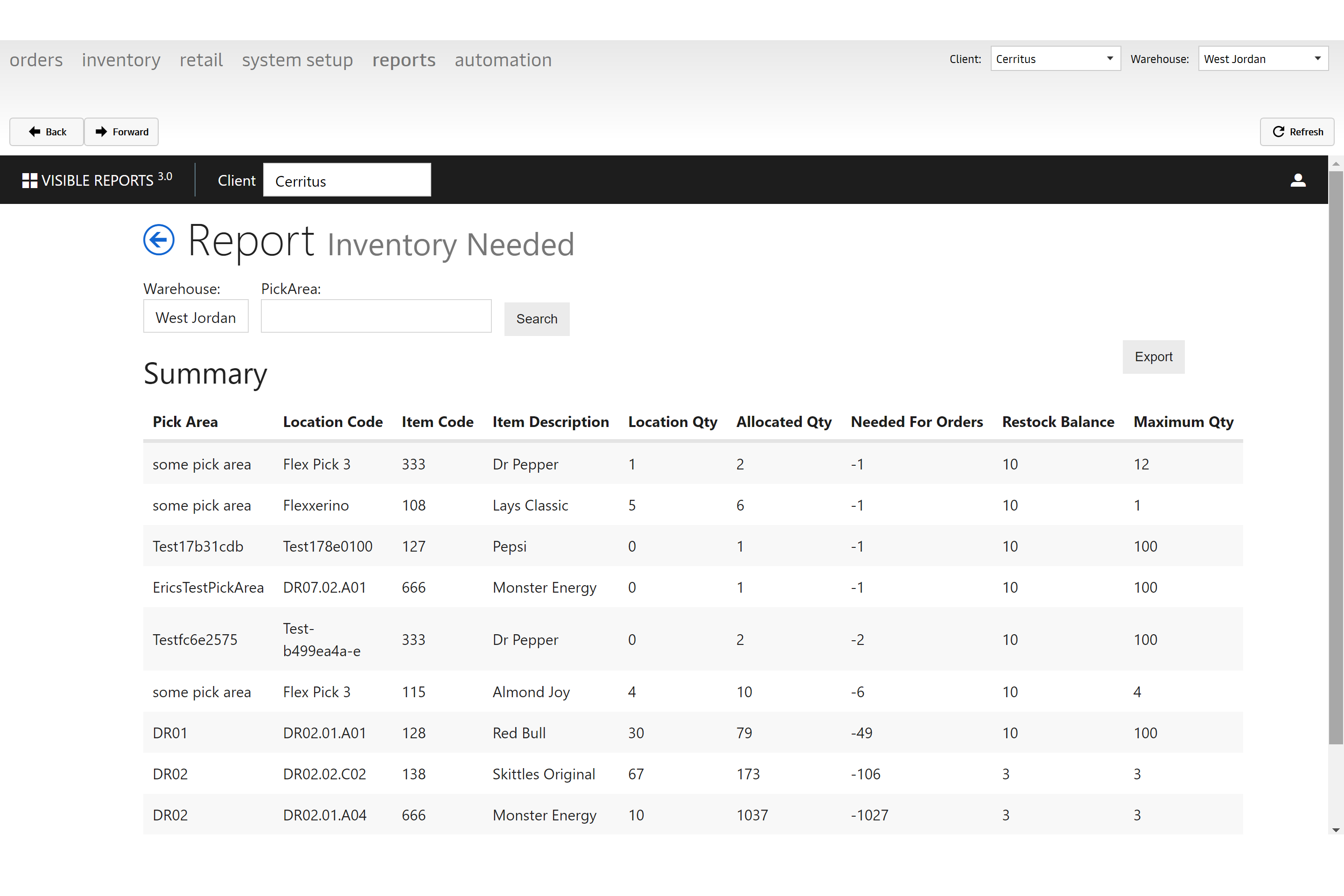Open the Client dropdown in top bar
Viewport: 1344px width, 896px height.
point(1055,58)
